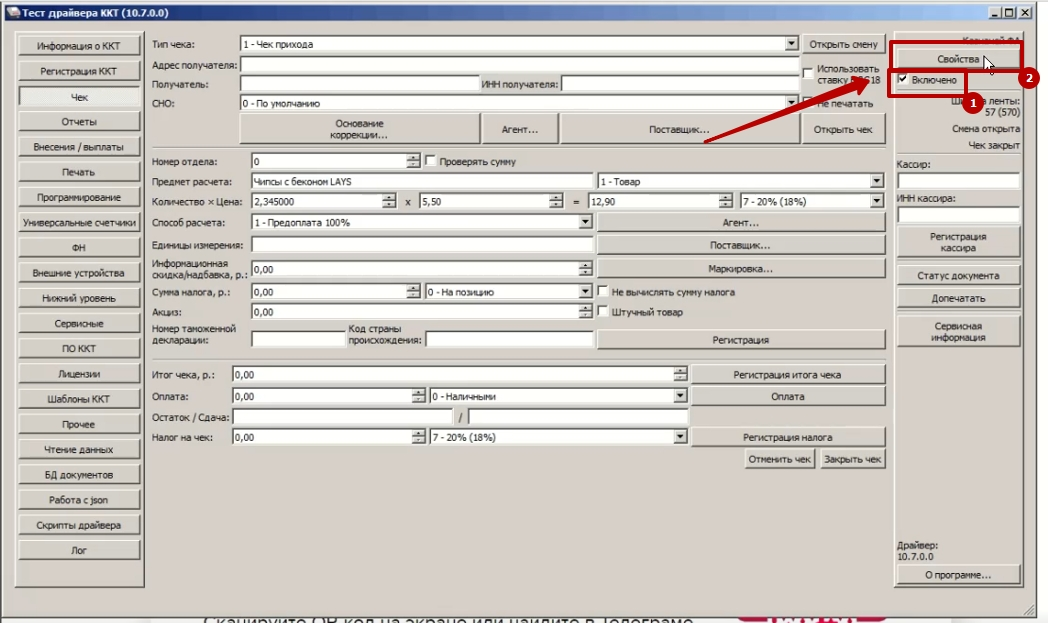This screenshot has width=1048, height=623.
Task: Open the Маркировка dialog button
Action: tap(740, 269)
